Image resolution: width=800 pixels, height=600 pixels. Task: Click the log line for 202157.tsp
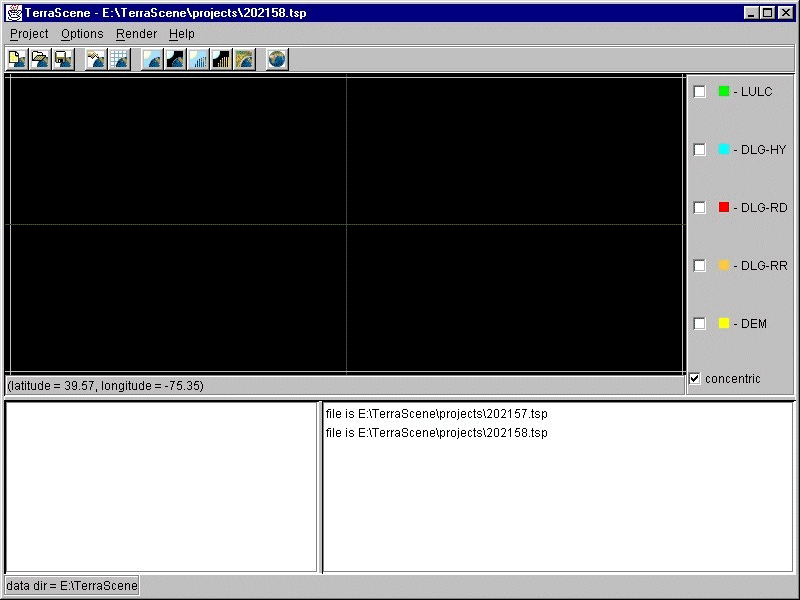pos(437,414)
